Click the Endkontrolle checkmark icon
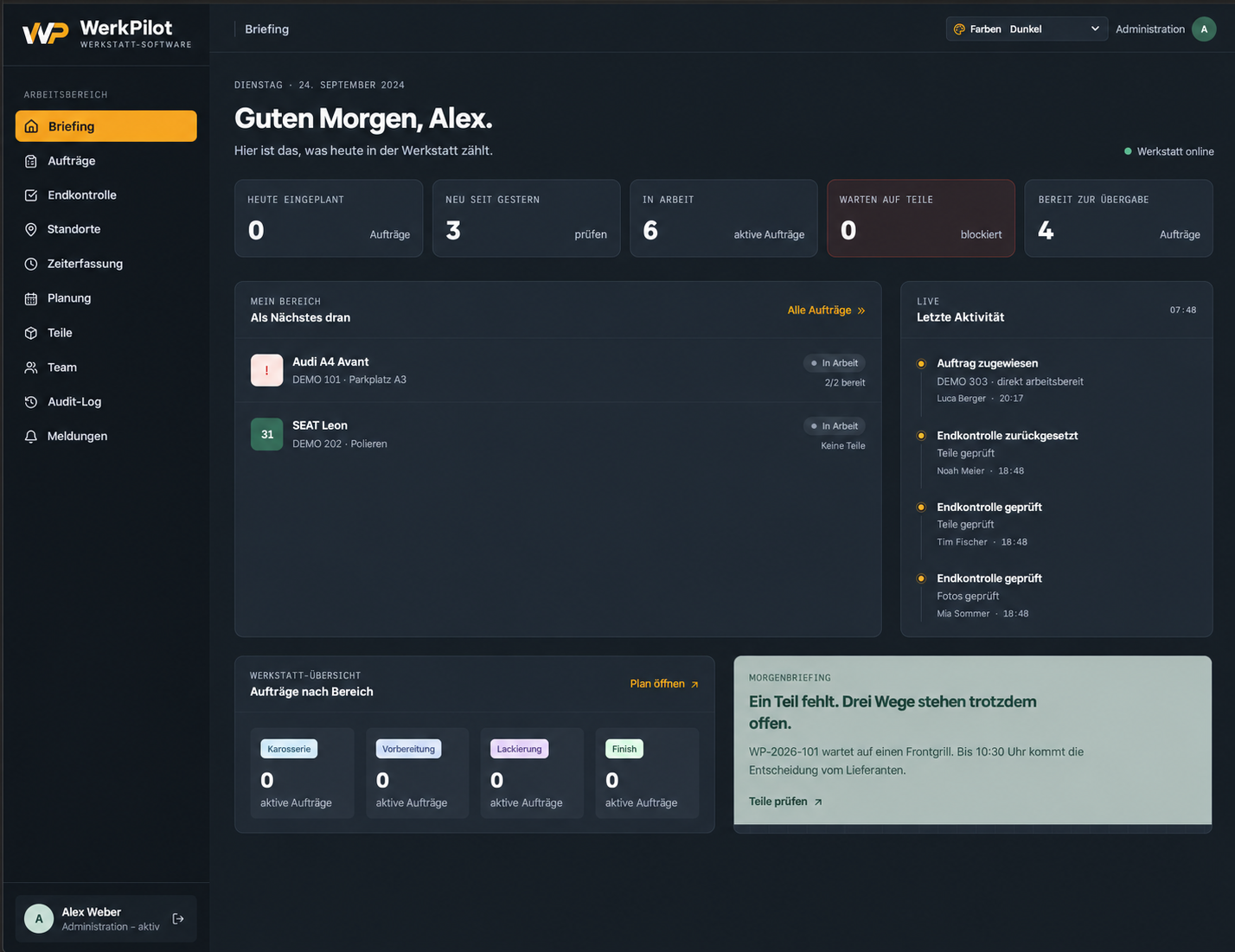The image size is (1235, 952). pos(31,195)
